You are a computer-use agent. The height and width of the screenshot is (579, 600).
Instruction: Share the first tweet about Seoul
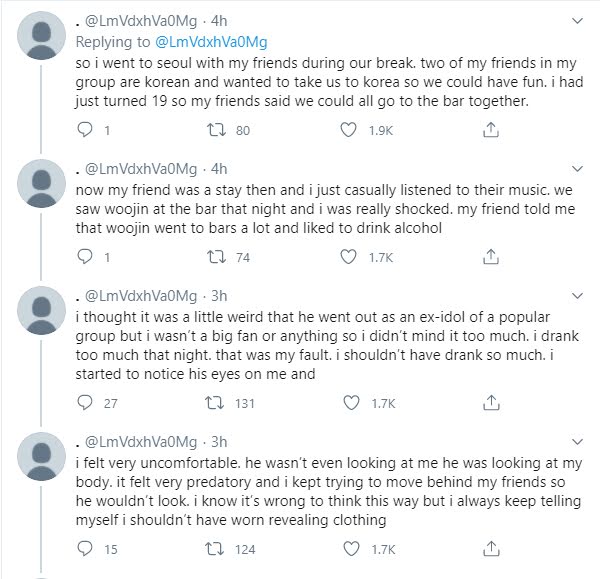pos(491,130)
